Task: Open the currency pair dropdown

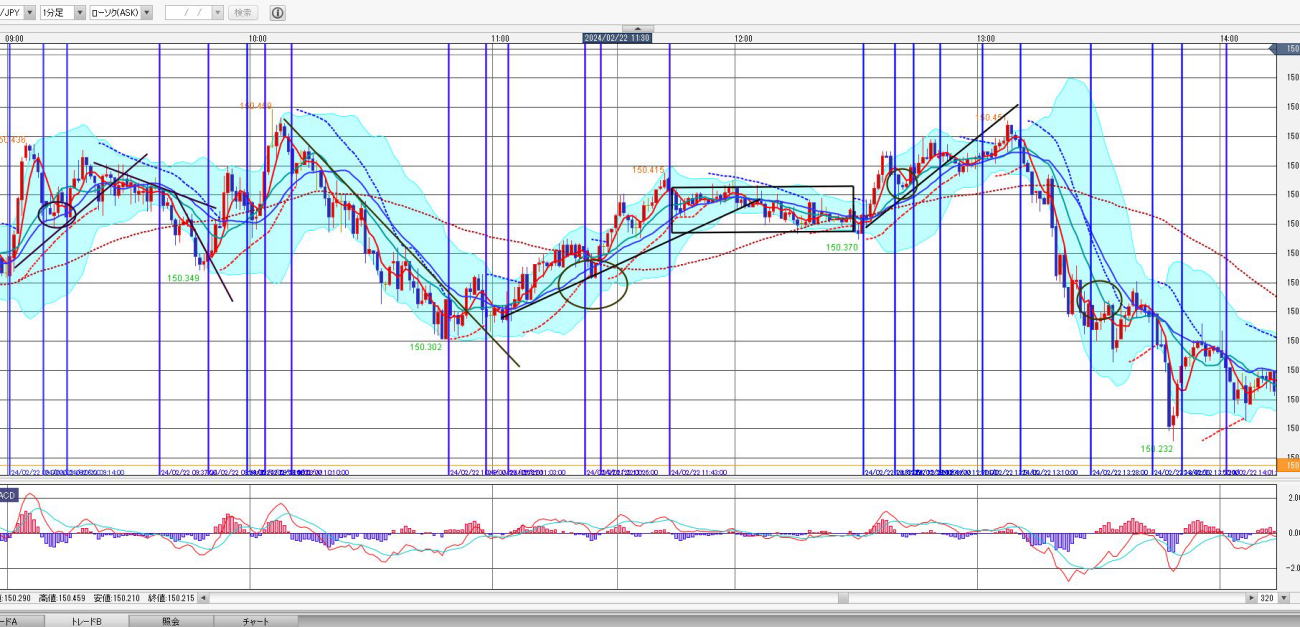Action: (28, 13)
